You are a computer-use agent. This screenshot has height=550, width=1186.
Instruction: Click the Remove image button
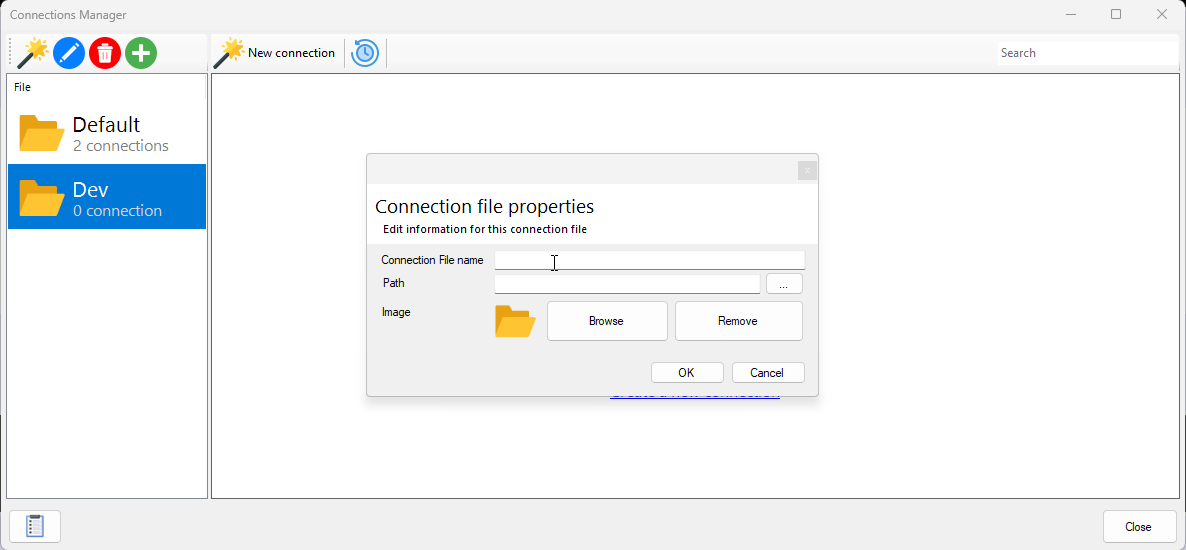[x=738, y=321]
